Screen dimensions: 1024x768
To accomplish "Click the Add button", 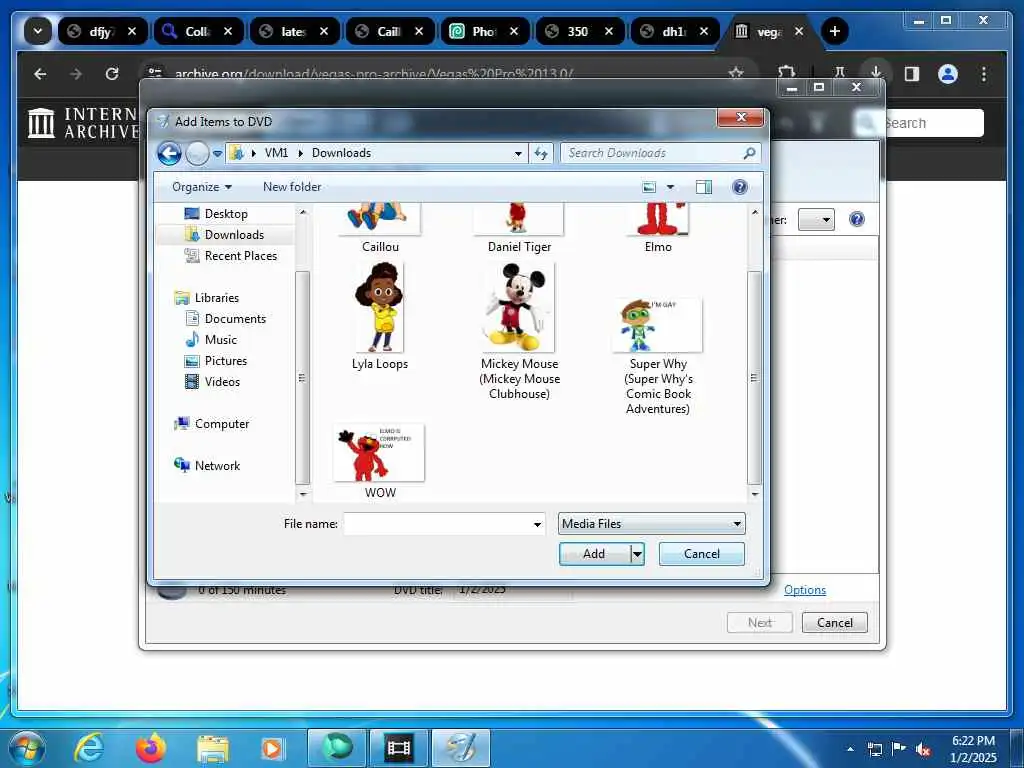I will [594, 554].
